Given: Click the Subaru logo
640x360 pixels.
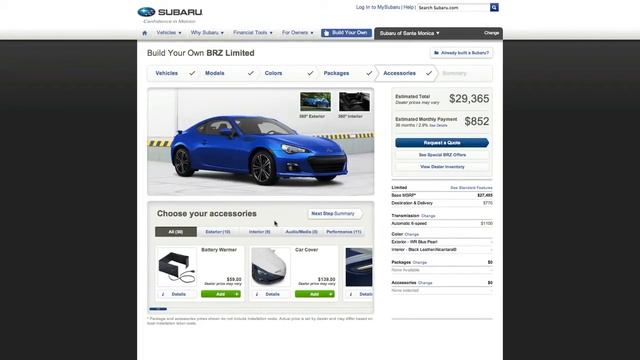Looking at the screenshot, I should 170,12.
